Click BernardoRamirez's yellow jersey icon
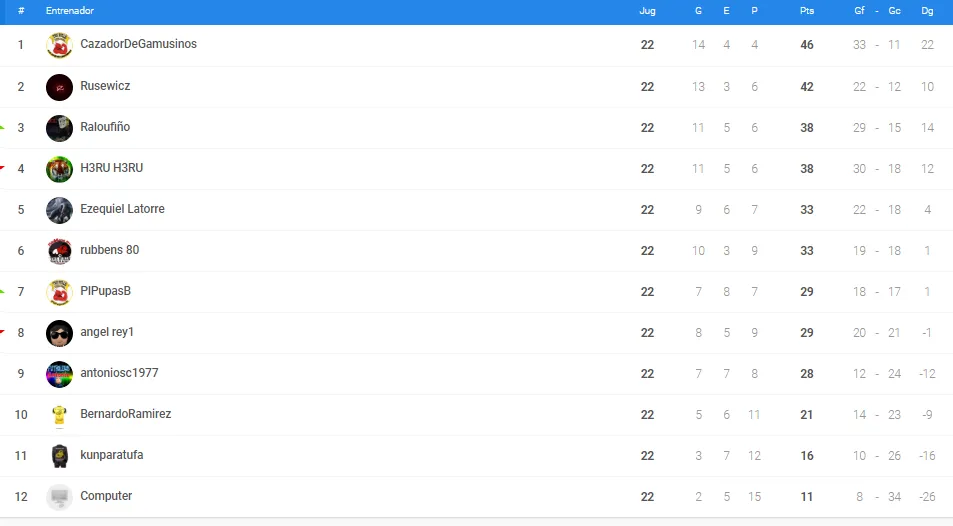Screen dimensions: 953x526 pyautogui.click(x=59, y=415)
